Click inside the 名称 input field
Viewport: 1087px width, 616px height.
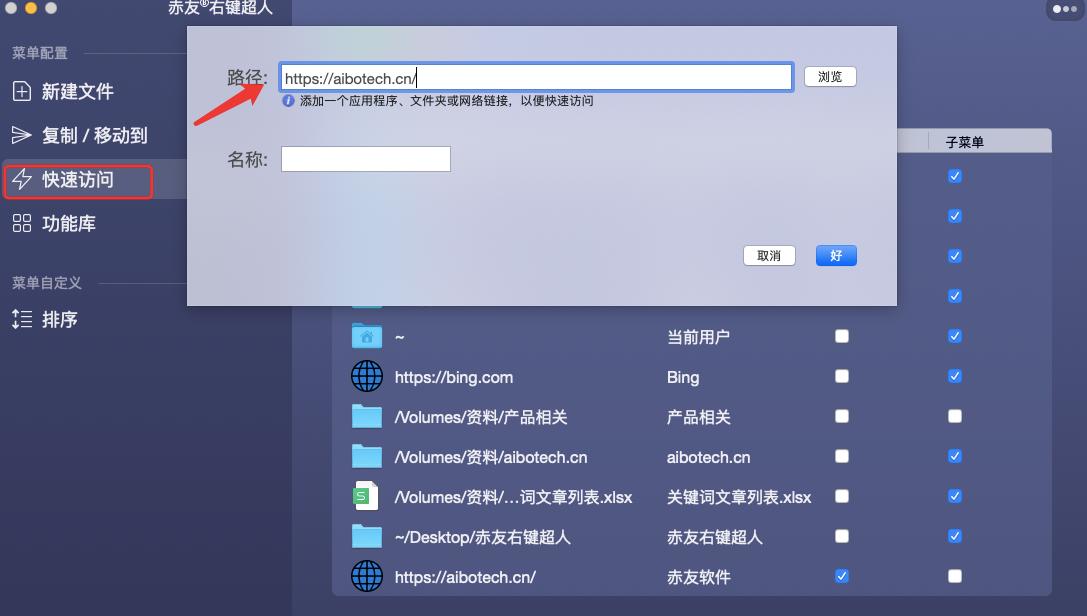click(365, 158)
